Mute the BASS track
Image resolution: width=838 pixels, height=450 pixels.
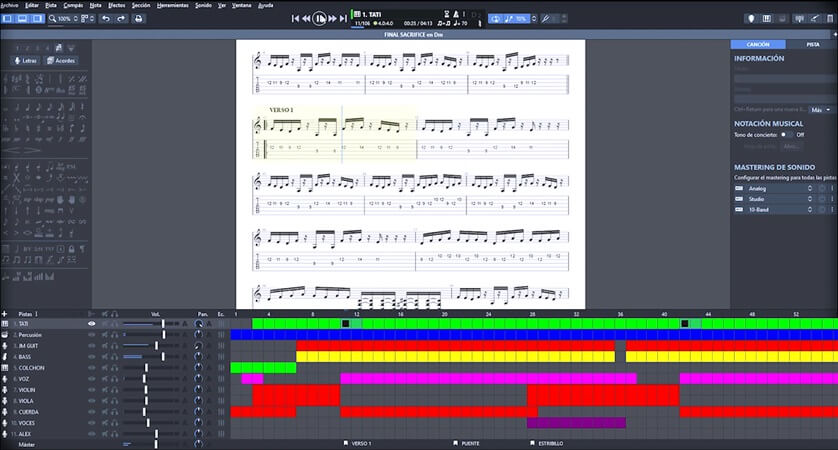105,356
